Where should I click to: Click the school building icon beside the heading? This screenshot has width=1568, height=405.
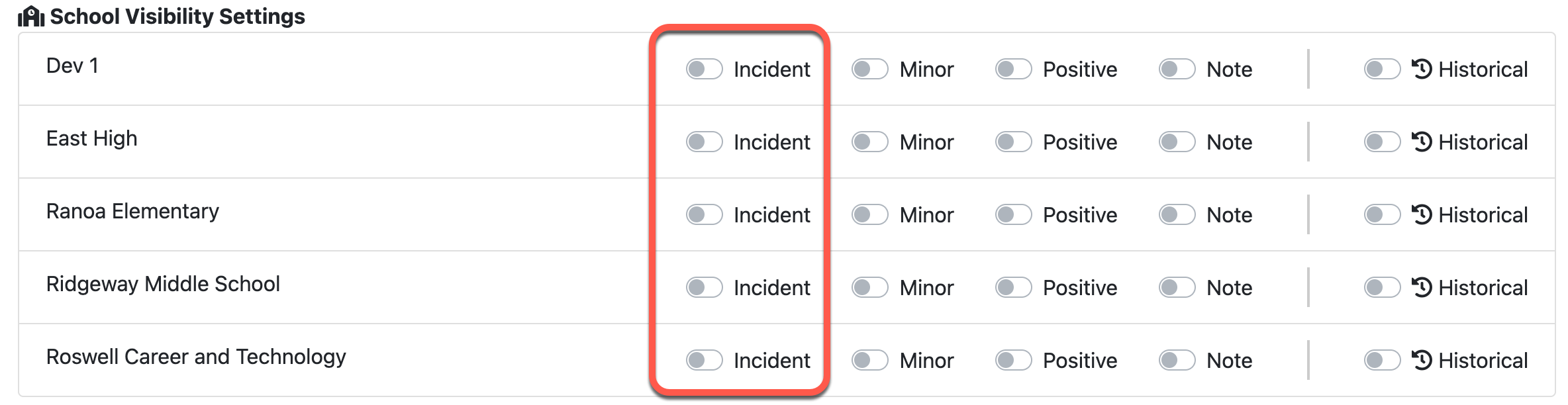click(x=31, y=16)
